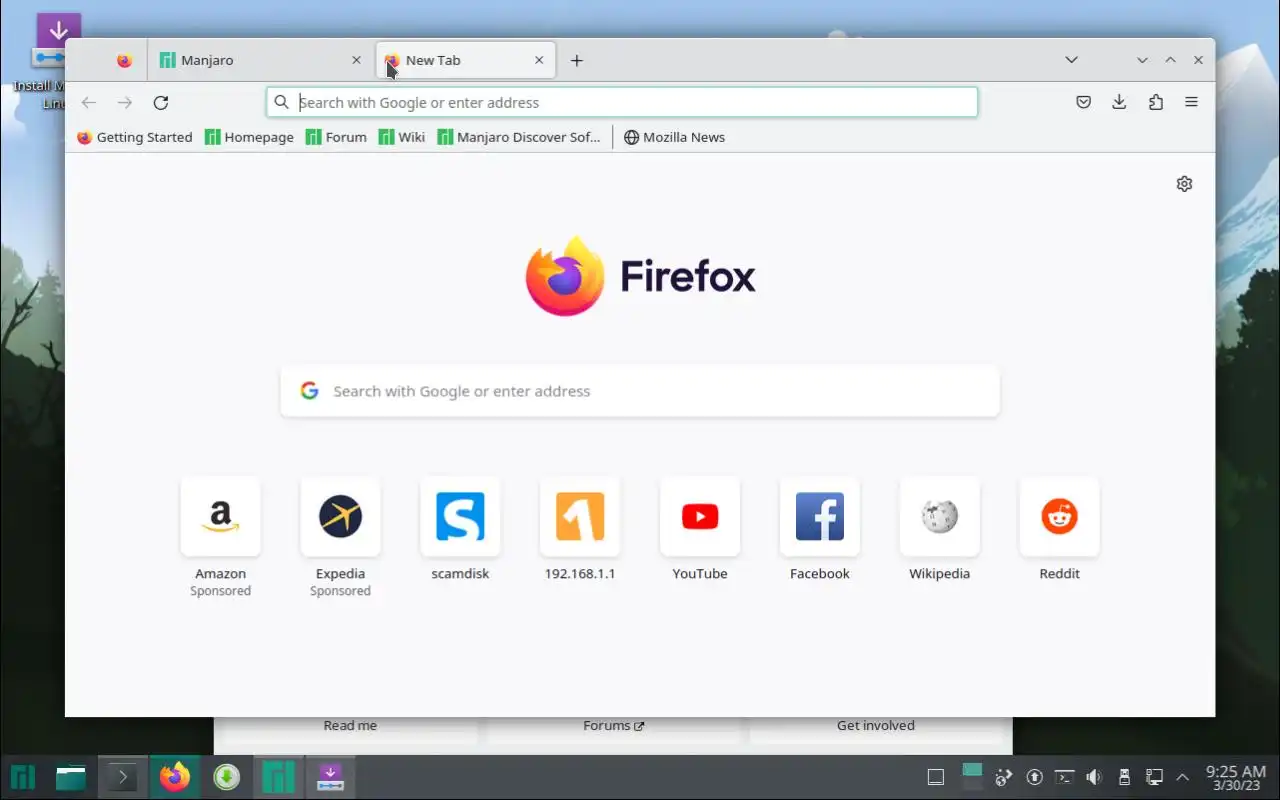Focus the address bar

[622, 102]
